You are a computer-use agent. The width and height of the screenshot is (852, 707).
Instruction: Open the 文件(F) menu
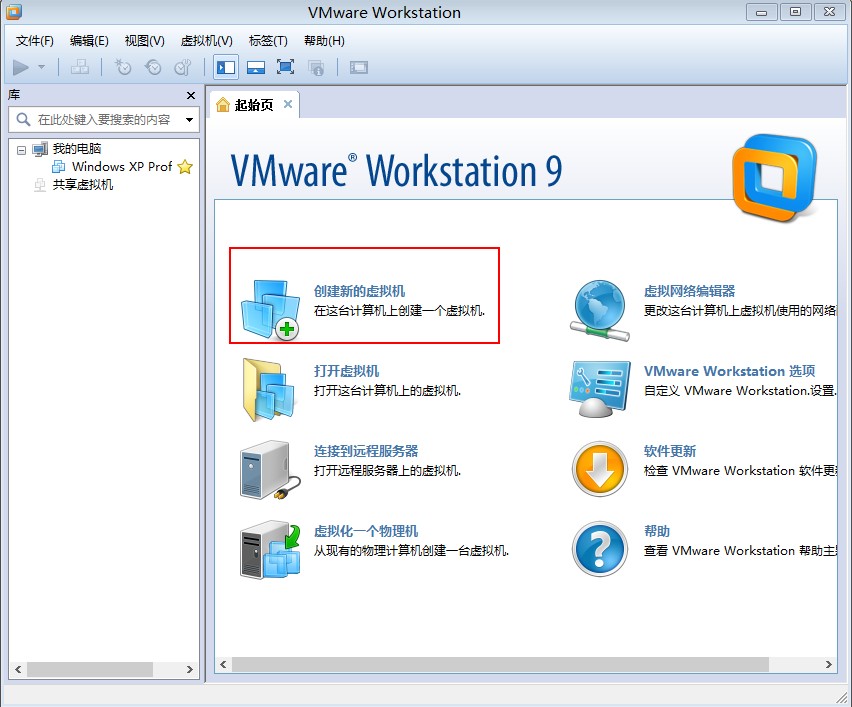click(35, 41)
